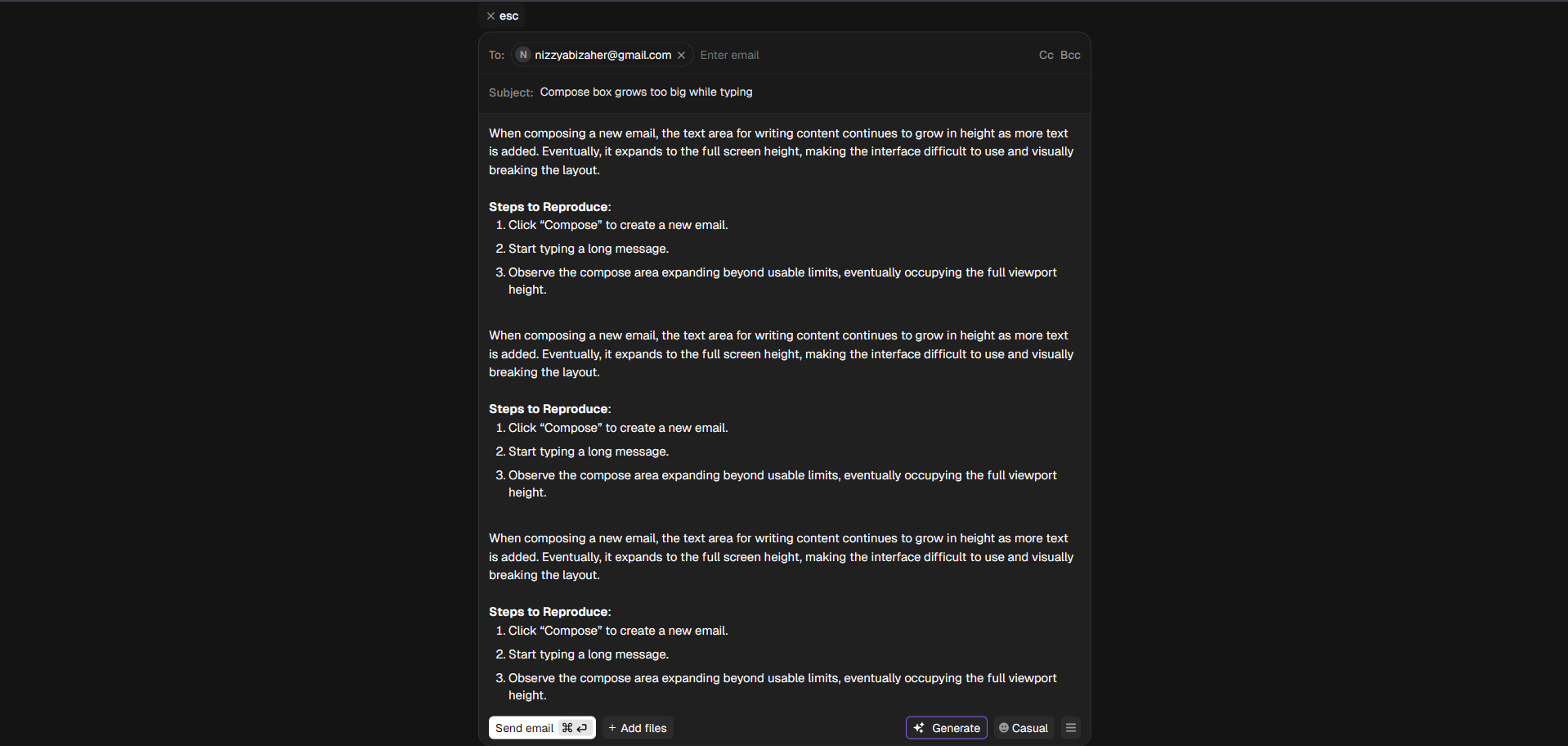Select the nizzyabizaher@gmail.com recipient chip
This screenshot has height=746, width=1568.
pos(603,55)
